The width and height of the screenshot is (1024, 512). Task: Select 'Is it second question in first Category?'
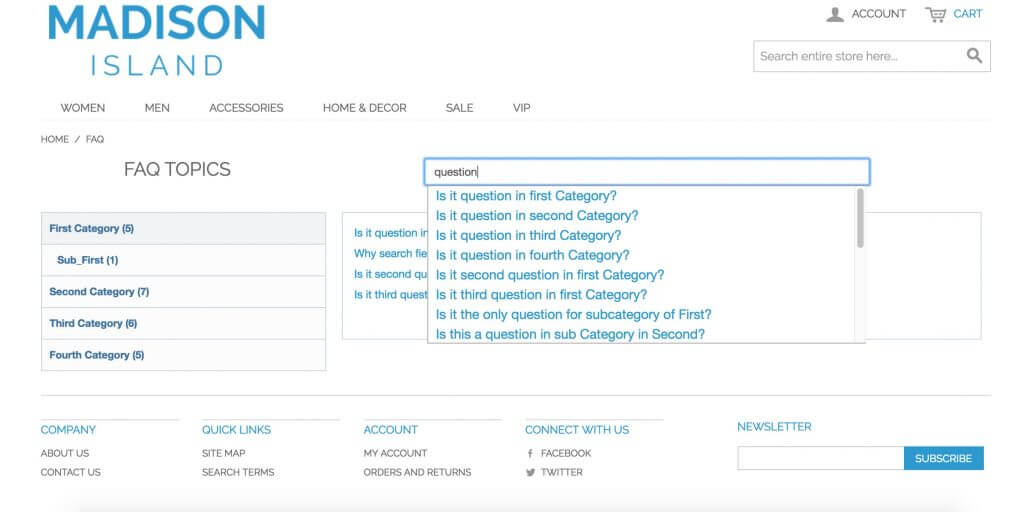point(549,275)
